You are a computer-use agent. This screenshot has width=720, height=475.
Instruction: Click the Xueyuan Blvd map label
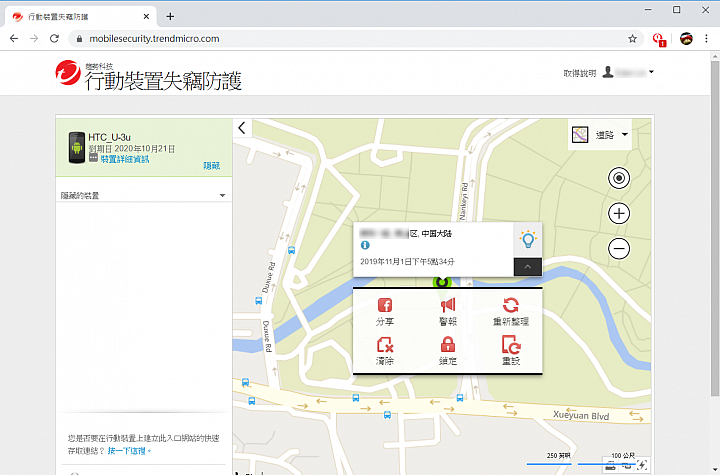click(581, 415)
